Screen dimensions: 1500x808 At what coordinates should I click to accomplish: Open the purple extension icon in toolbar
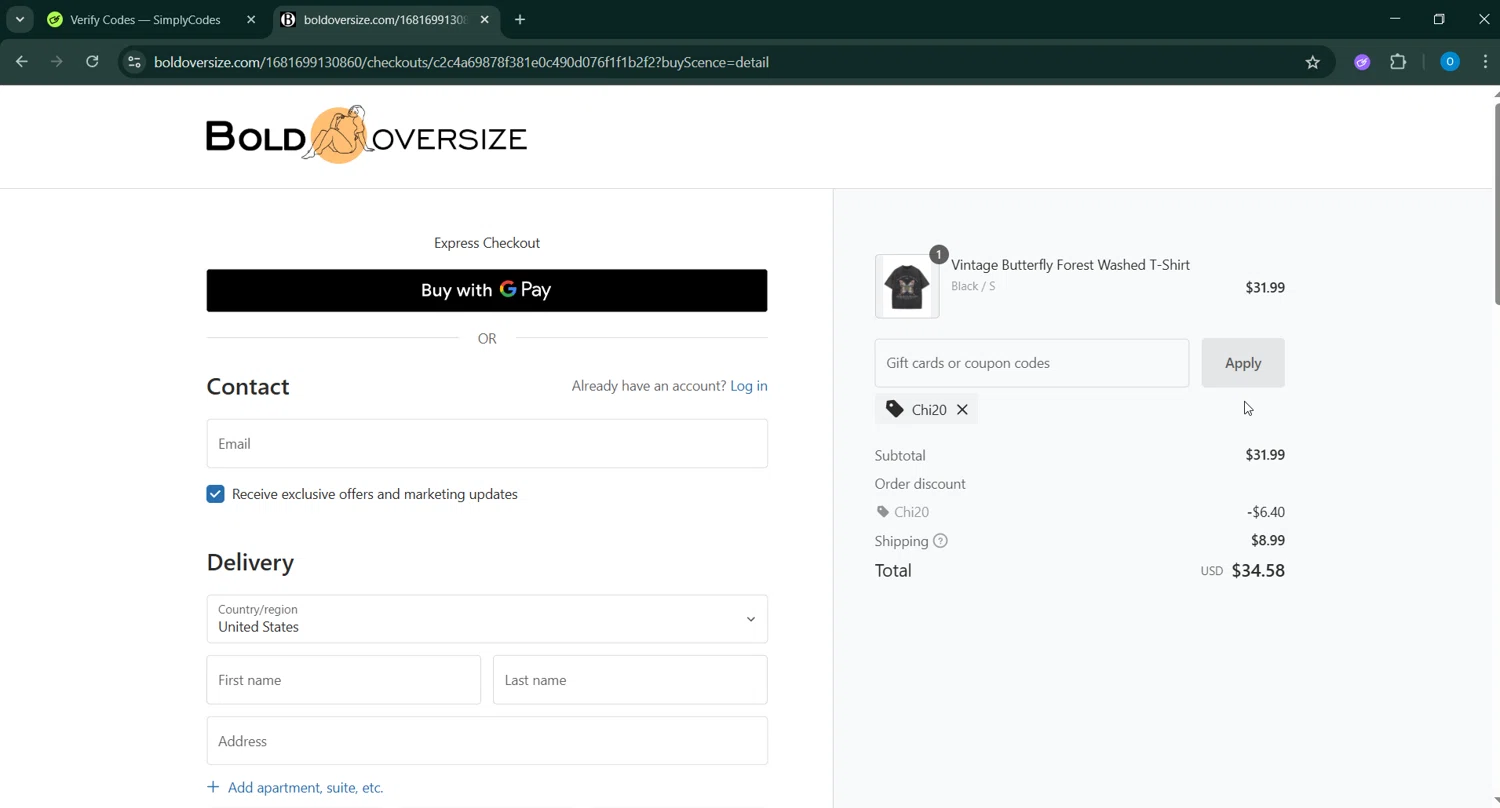[x=1362, y=62]
